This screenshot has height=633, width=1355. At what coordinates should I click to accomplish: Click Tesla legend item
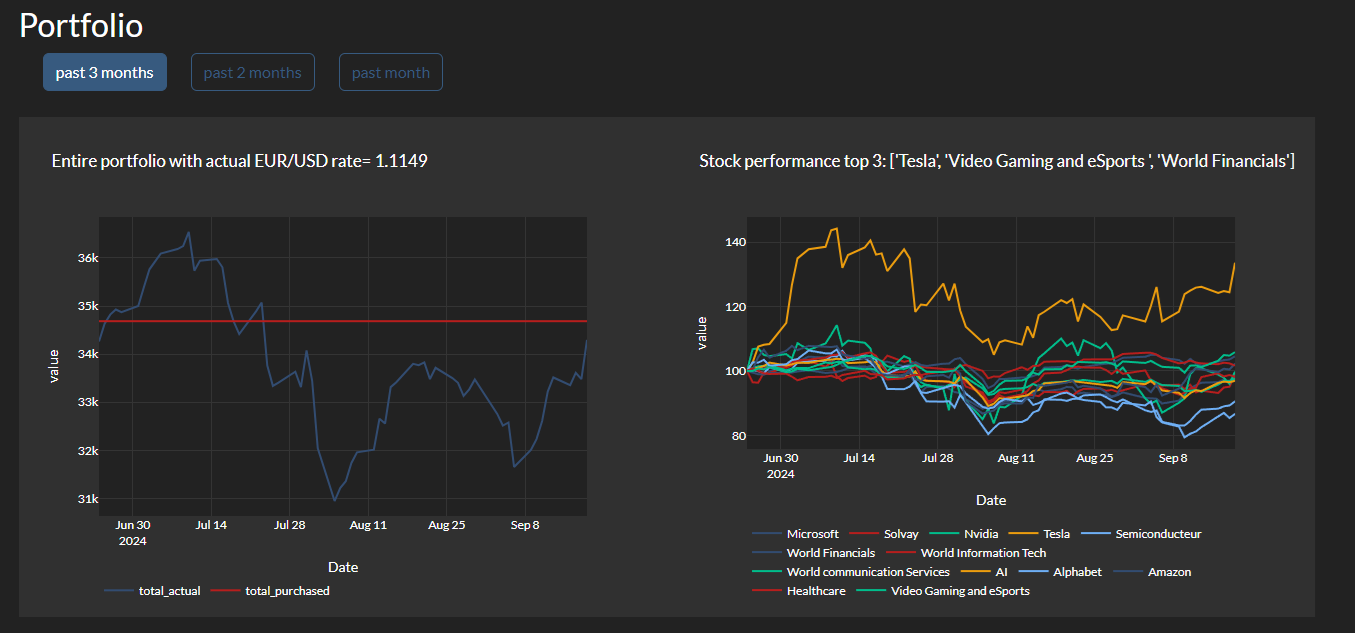1056,534
